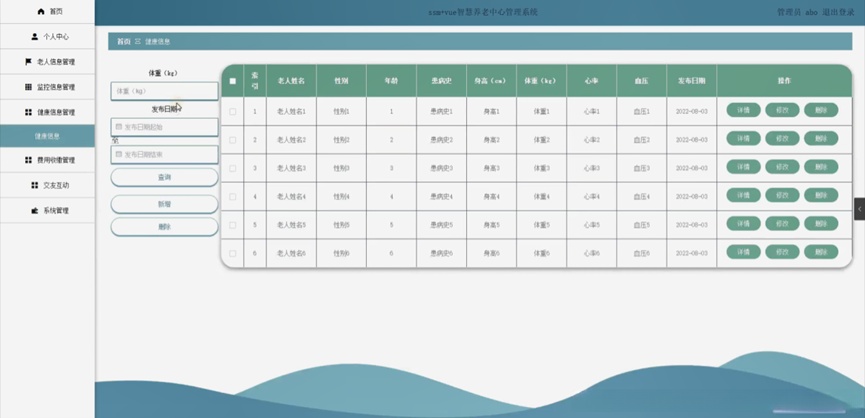Click 删除 in 老人姓名5 row
865x418 pixels.
point(821,223)
